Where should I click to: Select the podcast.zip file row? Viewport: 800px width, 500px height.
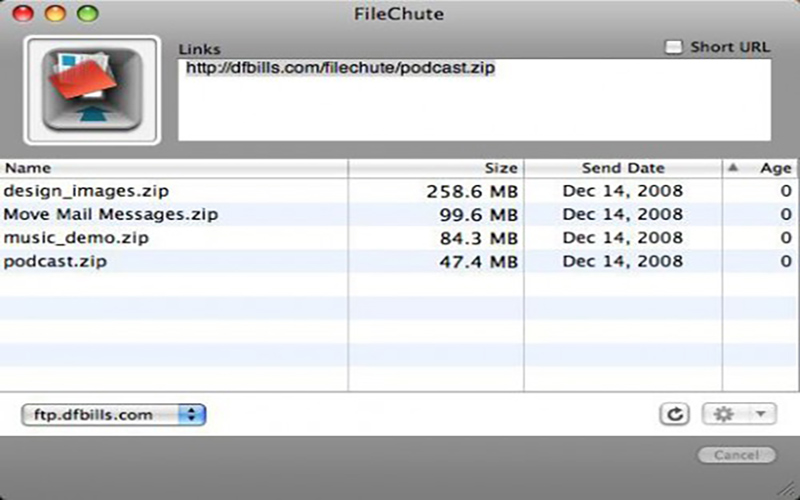tap(398, 261)
